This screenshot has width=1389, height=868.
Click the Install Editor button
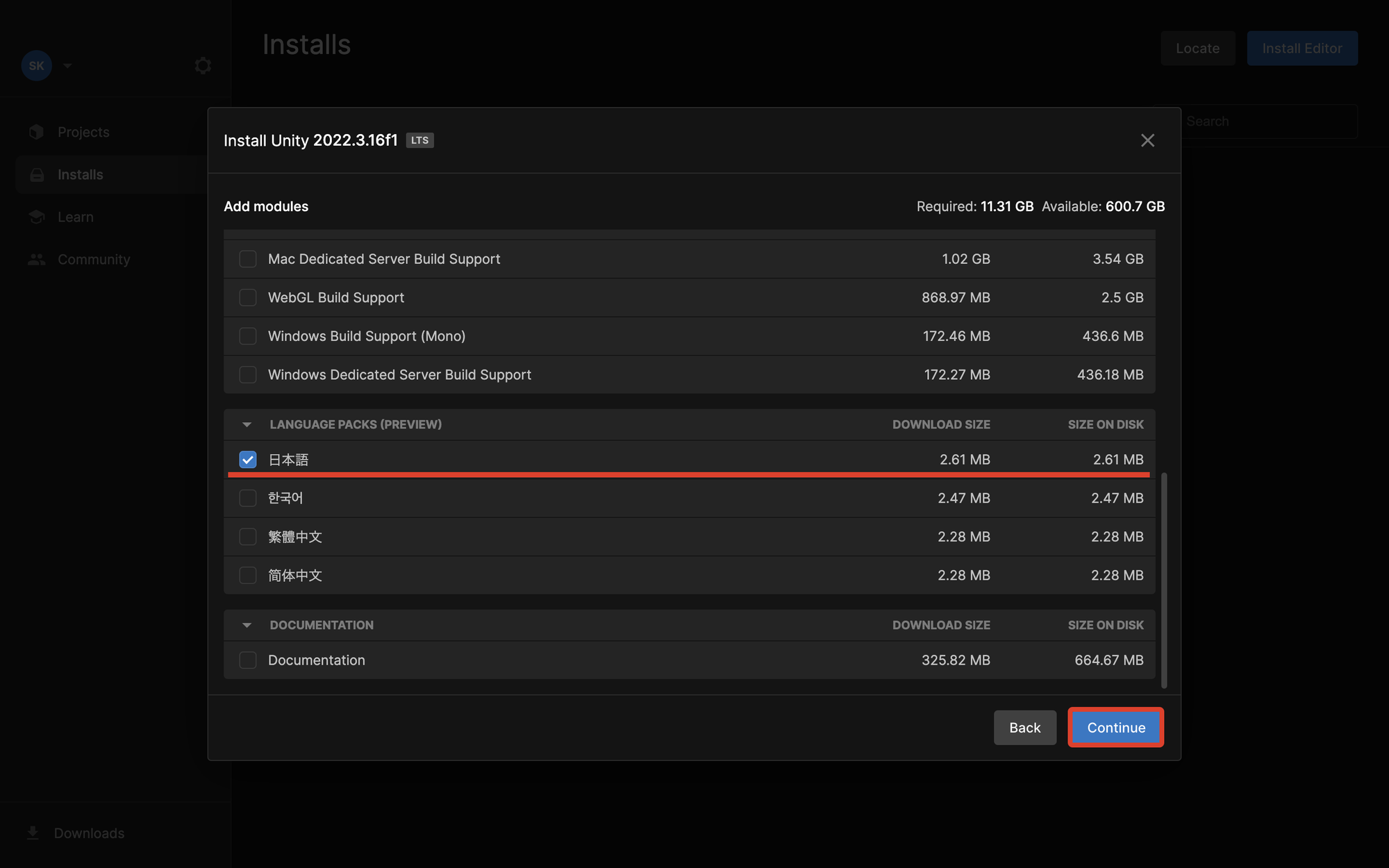click(1302, 48)
